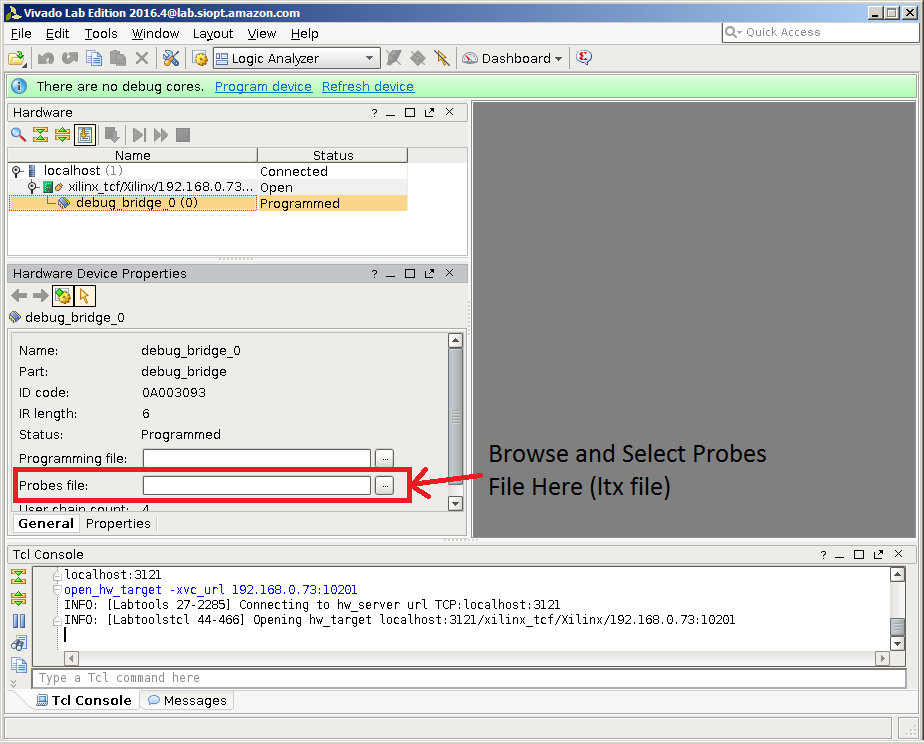This screenshot has width=924, height=744.
Task: Click the Program device link
Action: (263, 87)
